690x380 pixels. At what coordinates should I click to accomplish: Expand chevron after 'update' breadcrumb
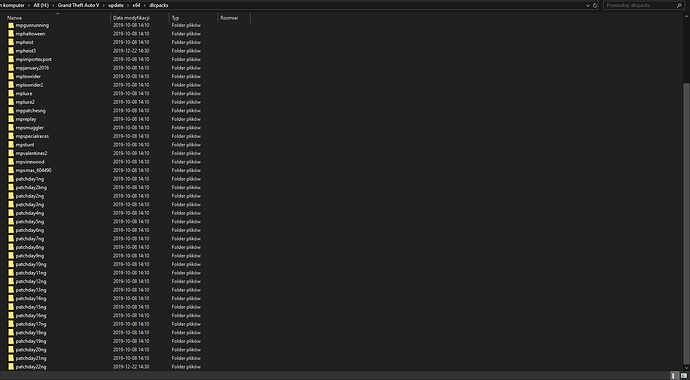128,5
